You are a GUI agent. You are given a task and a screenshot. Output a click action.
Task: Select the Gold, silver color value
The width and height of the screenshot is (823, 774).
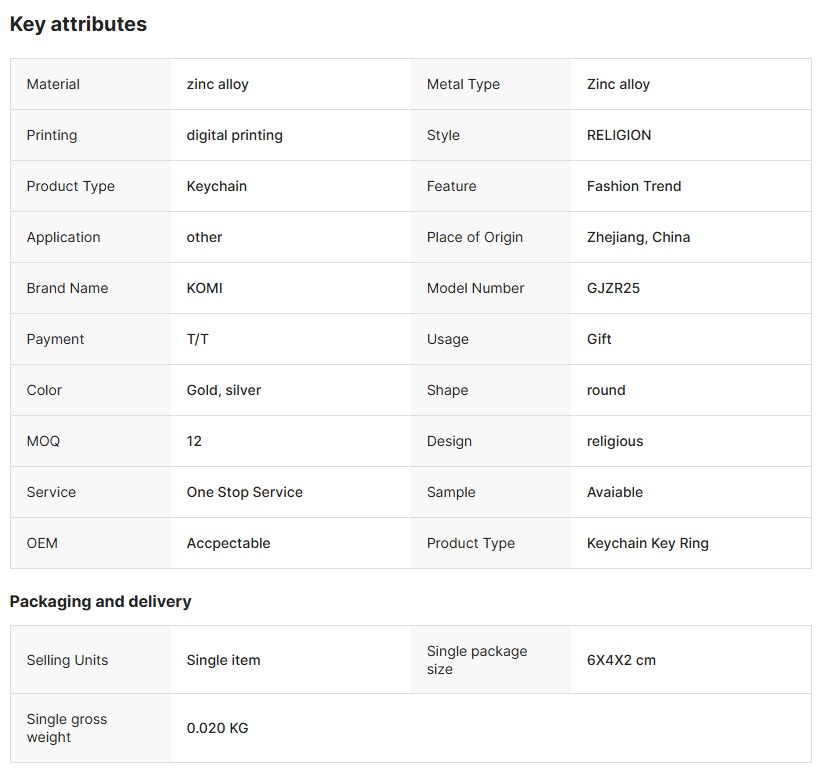(x=224, y=390)
